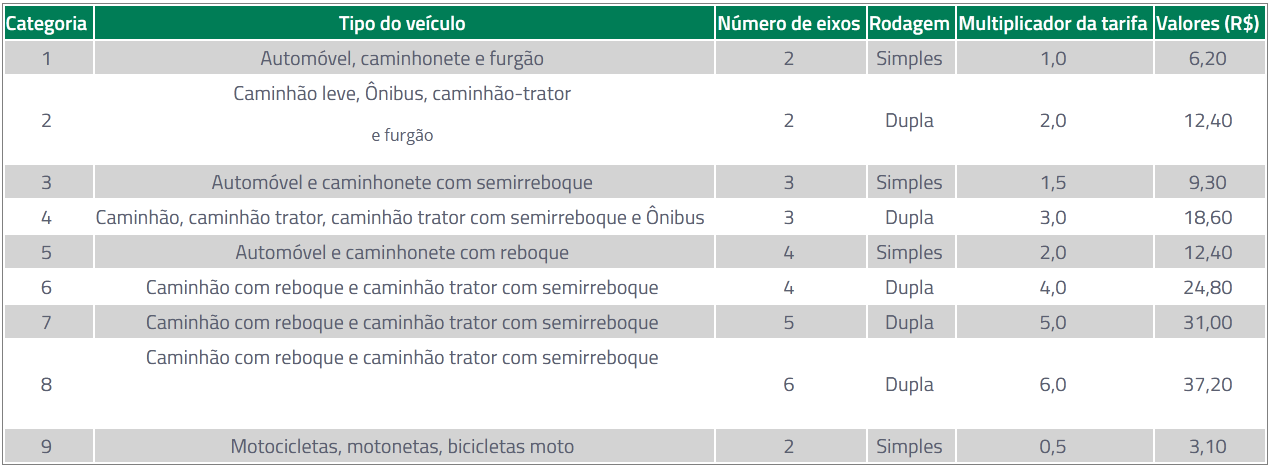Select the 3,10 price value

(x=1208, y=447)
